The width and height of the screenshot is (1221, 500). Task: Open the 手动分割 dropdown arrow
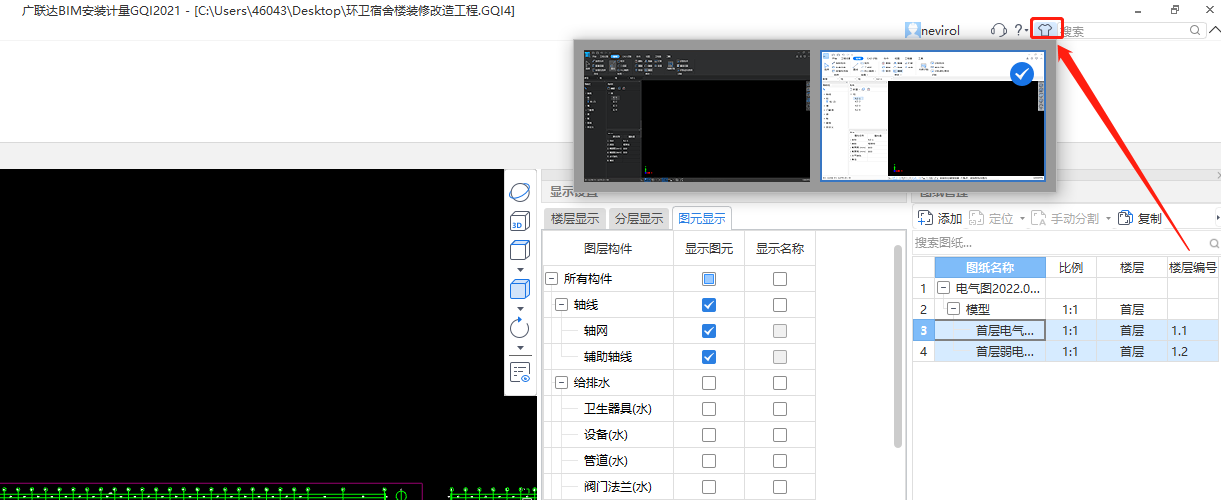click(1107, 218)
